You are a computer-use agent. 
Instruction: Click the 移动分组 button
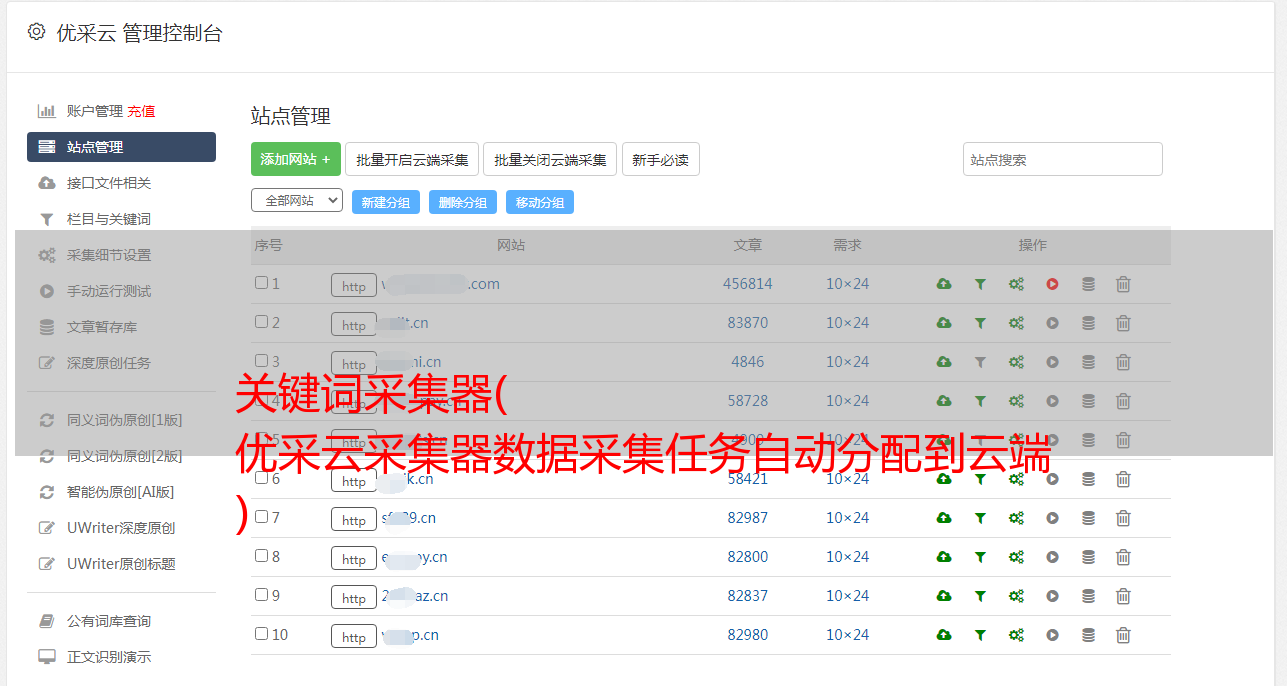[540, 202]
